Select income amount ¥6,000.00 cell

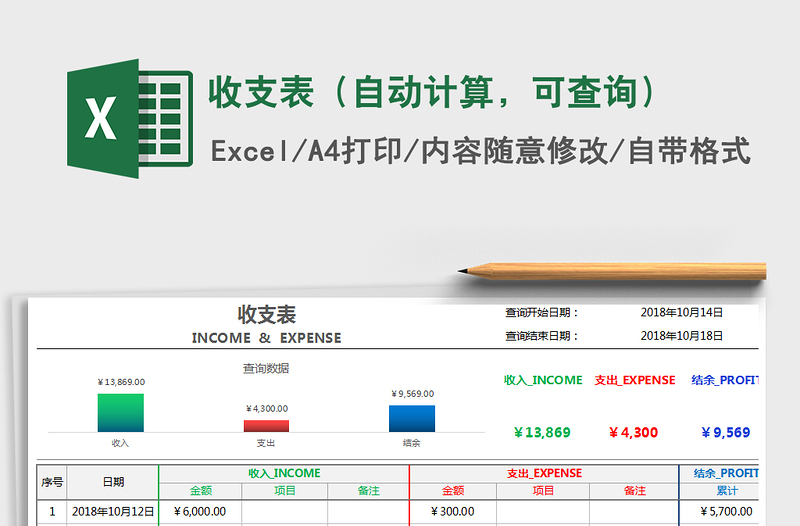(201, 512)
